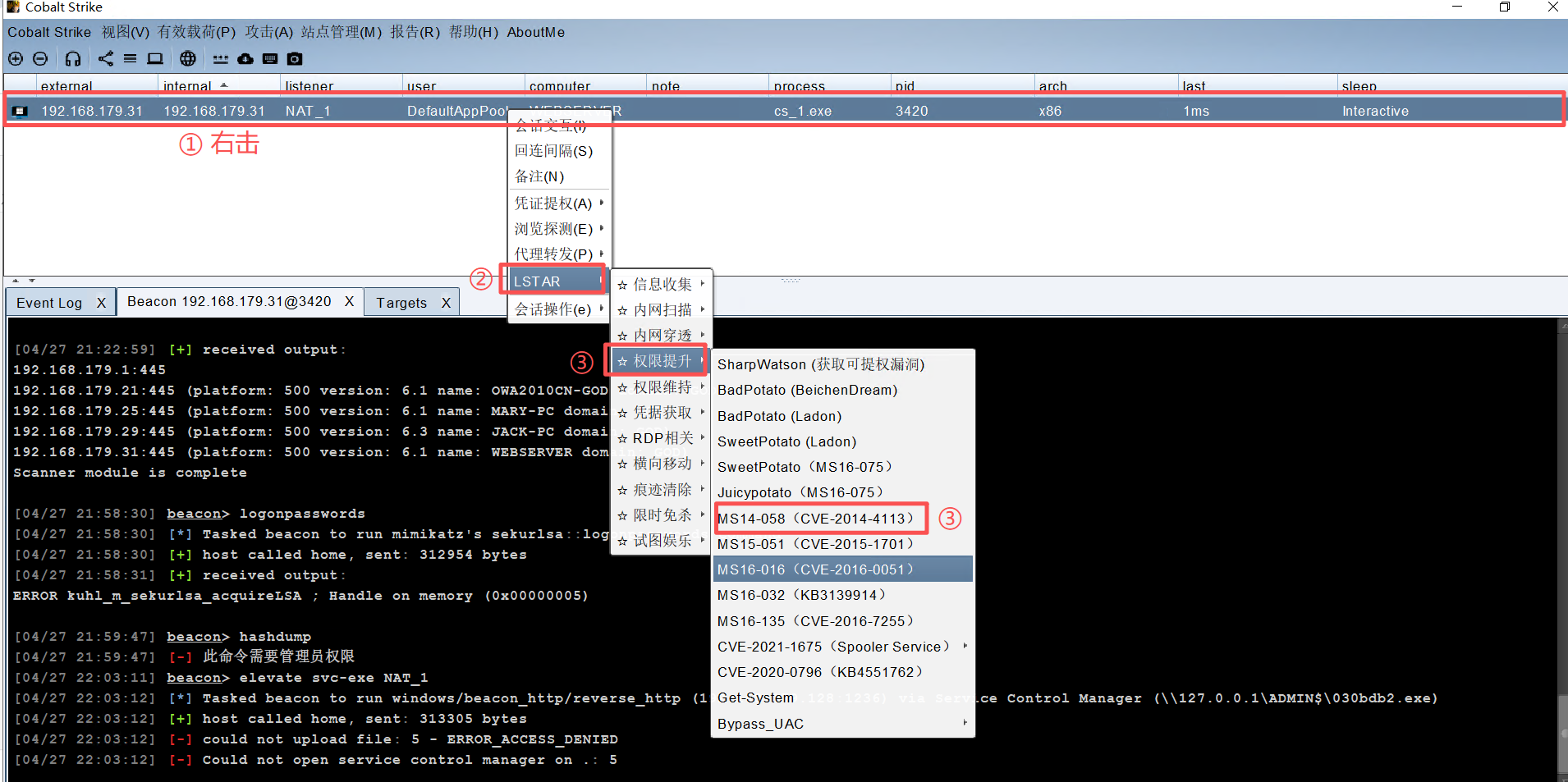Image resolution: width=1568 pixels, height=782 pixels.
Task: Expand the 代理转发(P) submenu
Action: (x=560, y=254)
